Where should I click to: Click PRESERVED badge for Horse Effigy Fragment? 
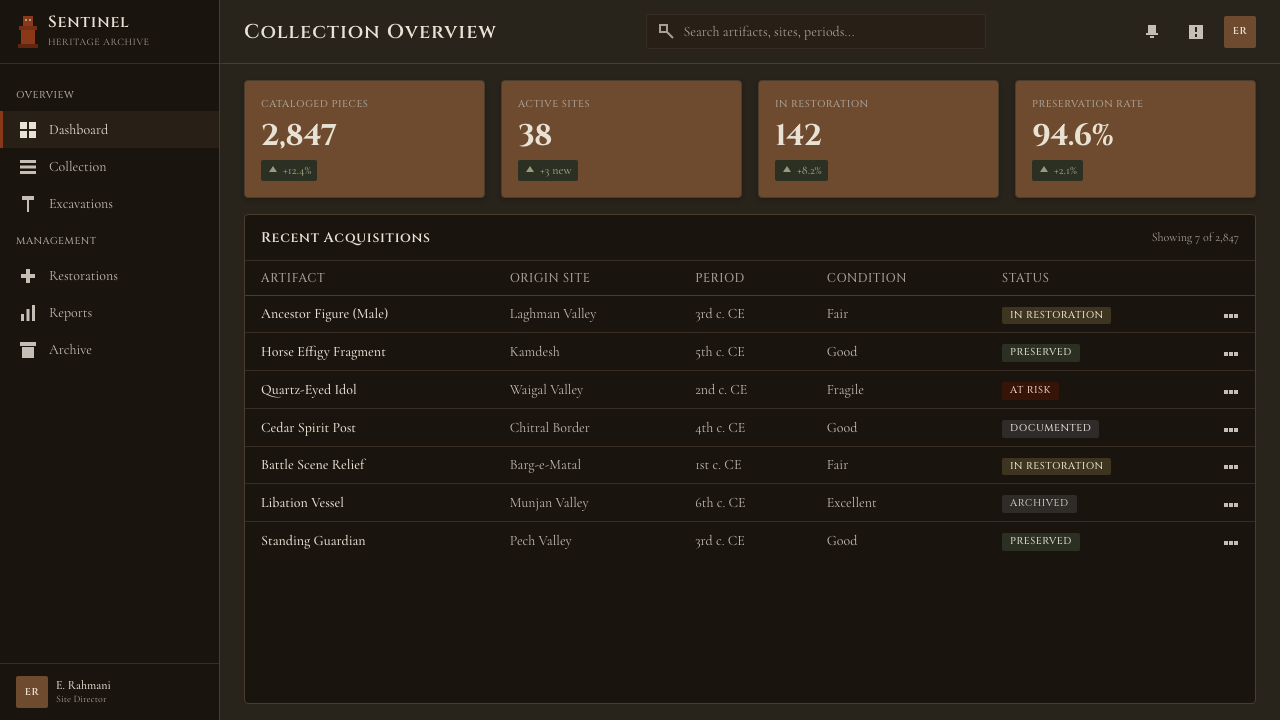pyautogui.click(x=1041, y=353)
